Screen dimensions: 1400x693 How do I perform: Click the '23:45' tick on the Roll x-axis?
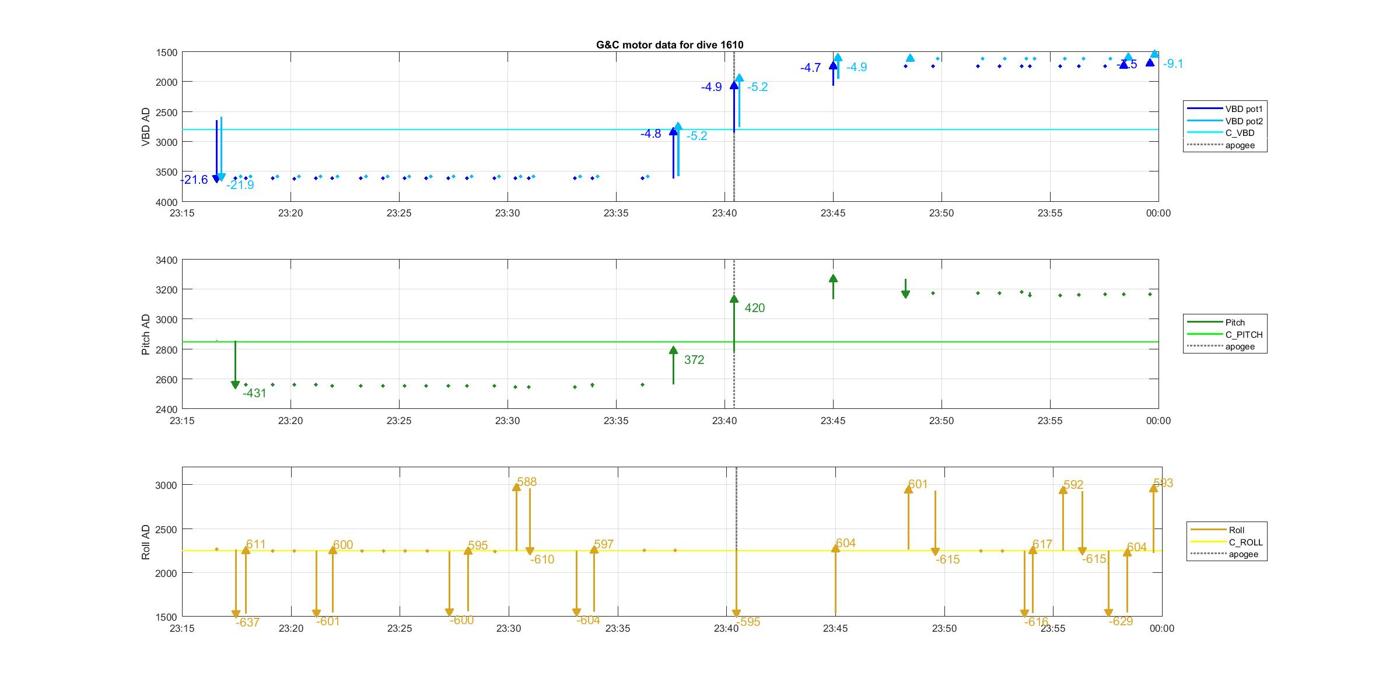click(x=835, y=629)
